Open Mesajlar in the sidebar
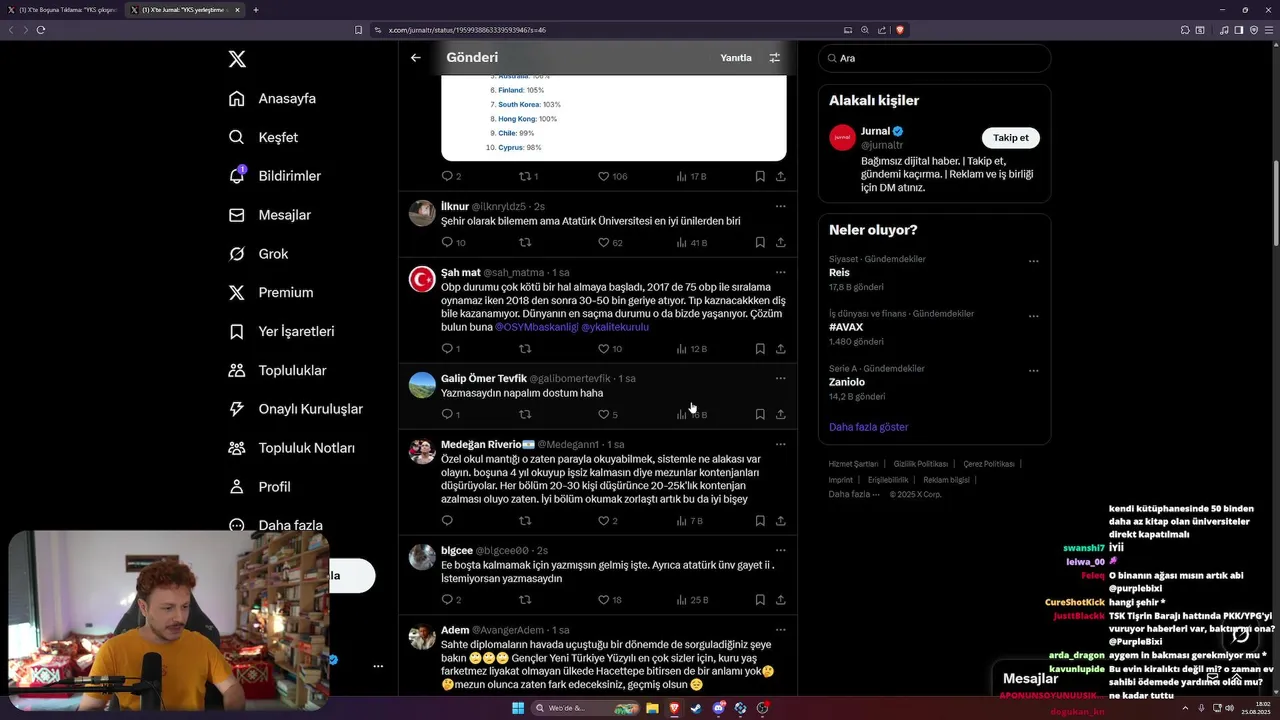Viewport: 1280px width, 720px height. pyautogui.click(x=269, y=215)
